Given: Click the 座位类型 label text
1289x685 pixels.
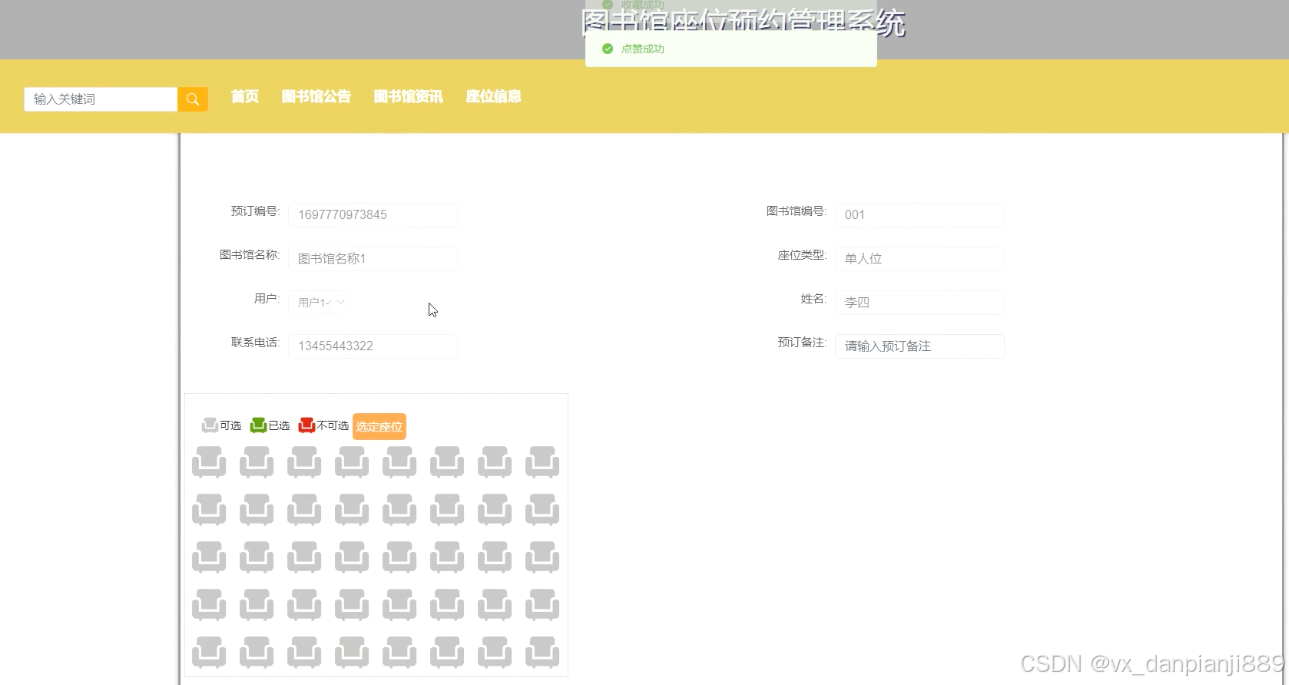Looking at the screenshot, I should (x=802, y=255).
